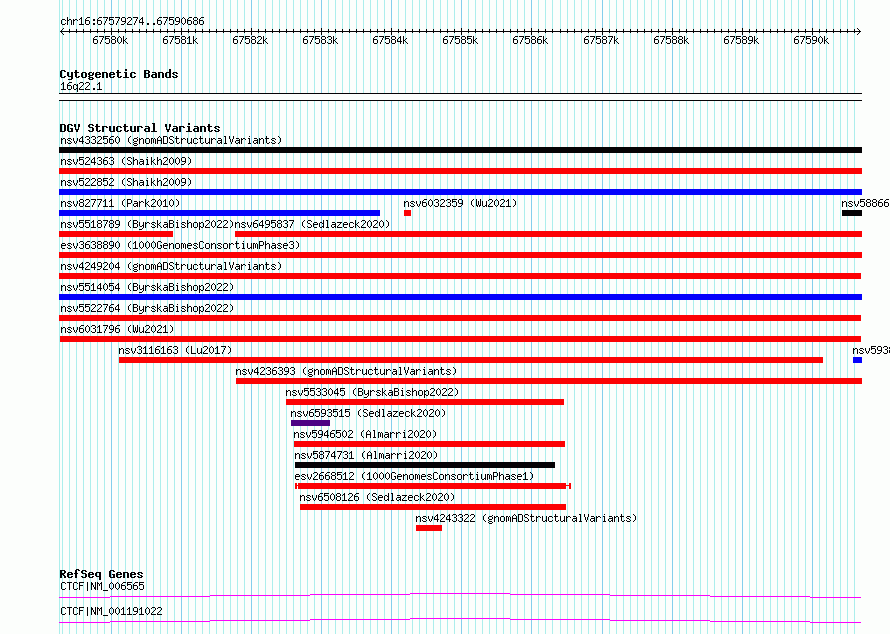Click the chr16:67579274..67590686 region label
The image size is (890, 634).
point(132,22)
